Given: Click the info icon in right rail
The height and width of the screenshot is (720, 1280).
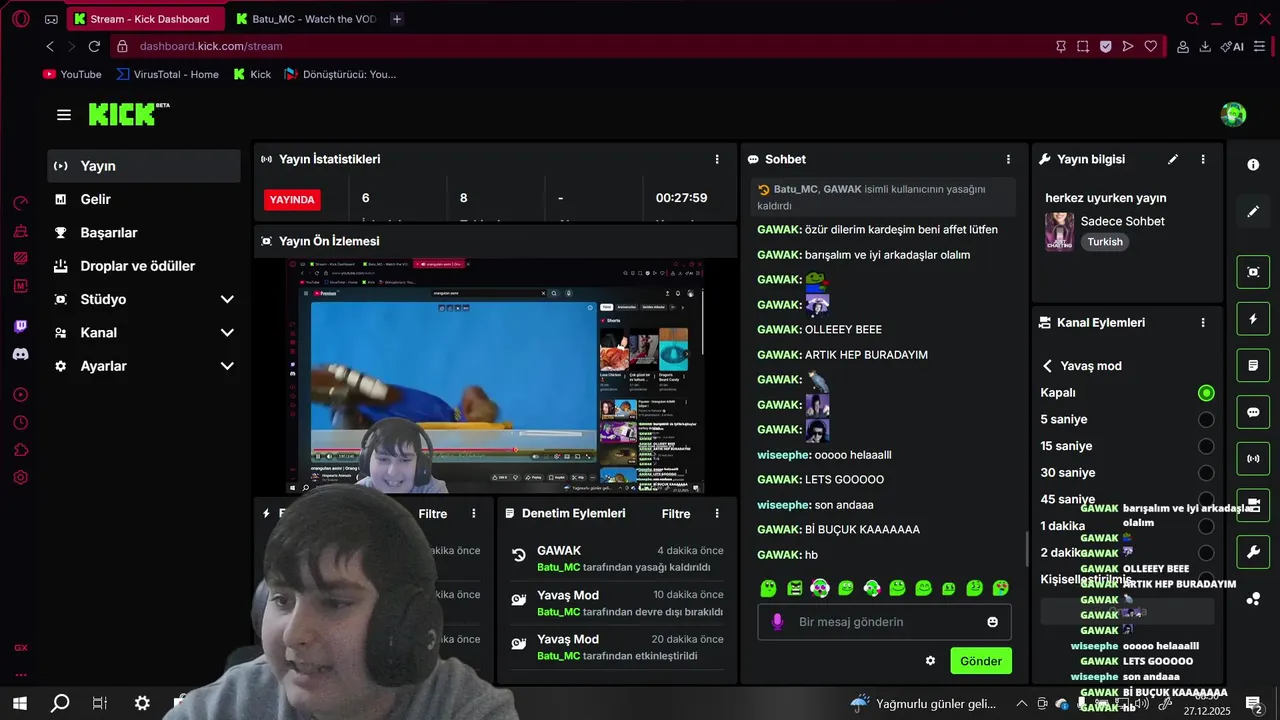Looking at the screenshot, I should coord(1253,165).
